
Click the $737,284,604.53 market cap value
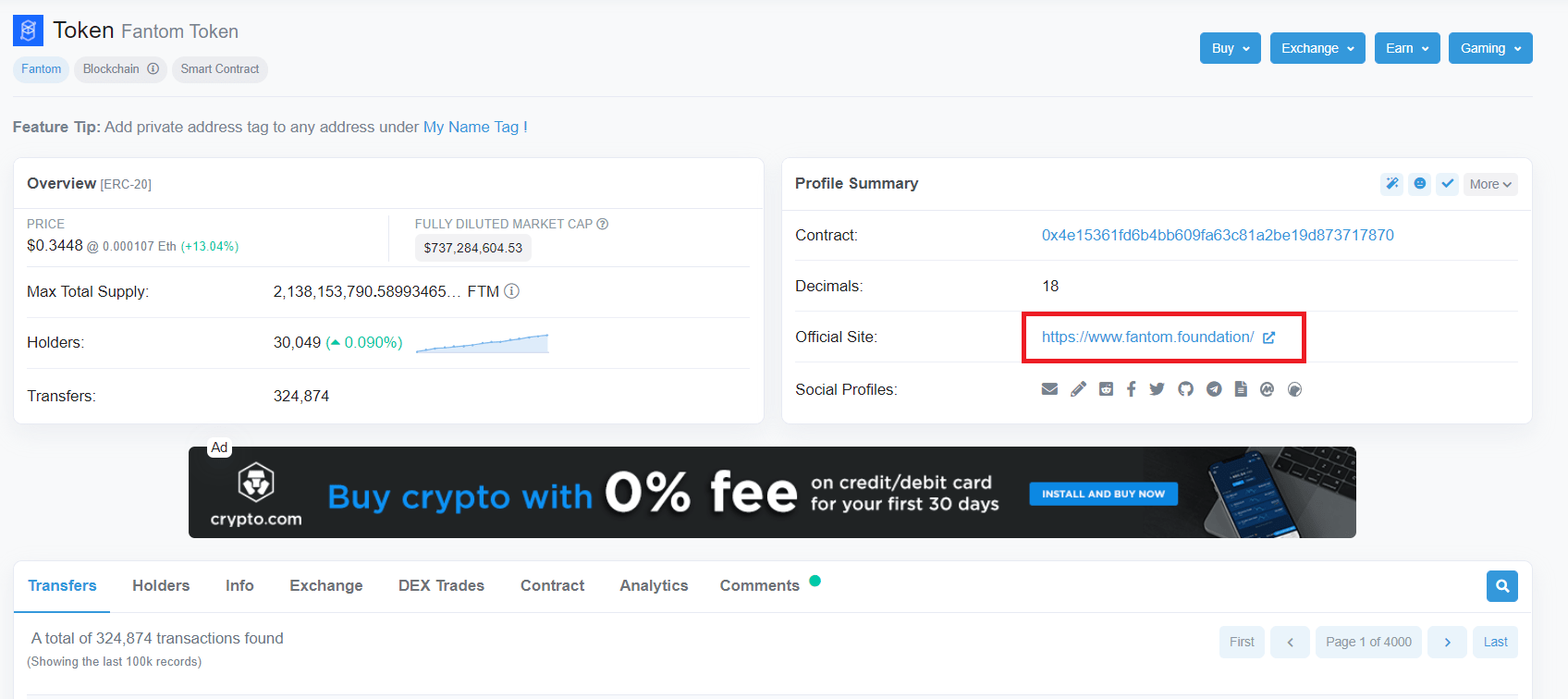click(x=472, y=248)
